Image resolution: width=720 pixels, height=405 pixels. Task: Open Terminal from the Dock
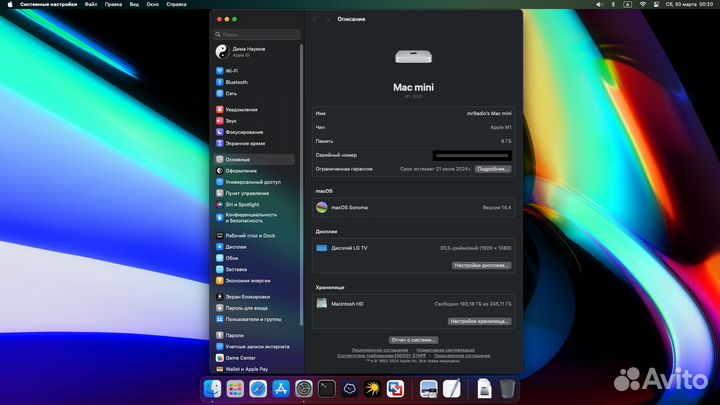(327, 389)
